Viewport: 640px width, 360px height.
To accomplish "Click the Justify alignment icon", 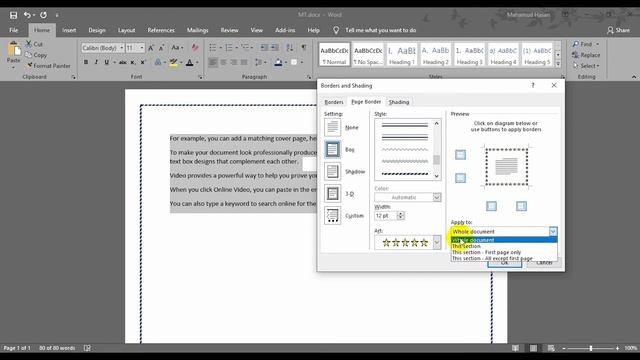I will [x=244, y=62].
